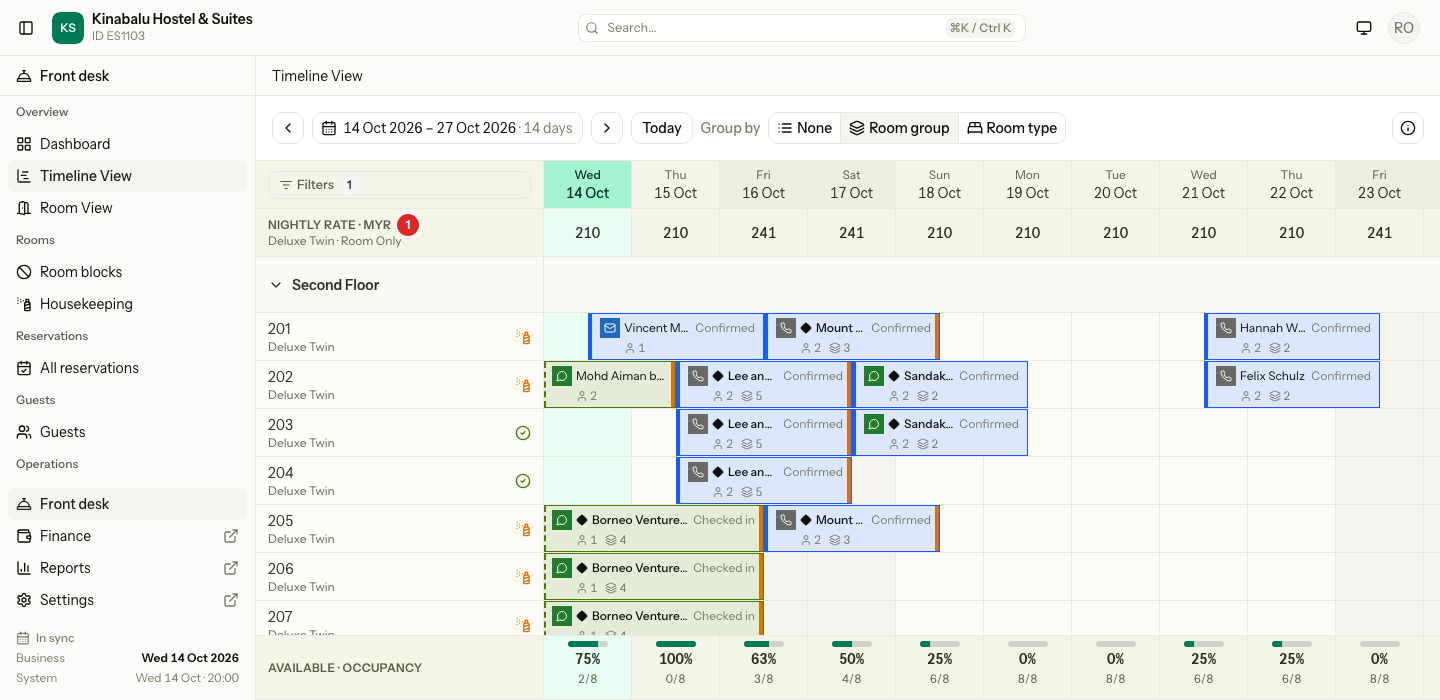Screen dimensions: 1440x700
Task: Go to previous date range
Action: [288, 128]
